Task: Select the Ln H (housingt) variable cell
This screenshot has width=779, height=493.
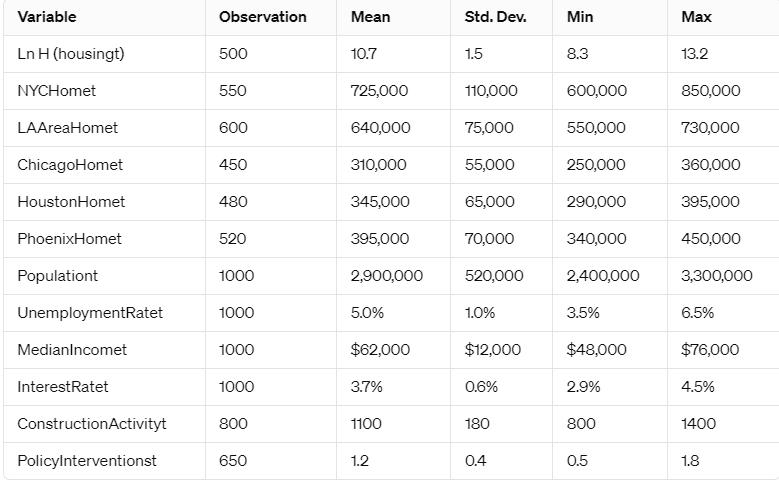Action: [x=71, y=54]
